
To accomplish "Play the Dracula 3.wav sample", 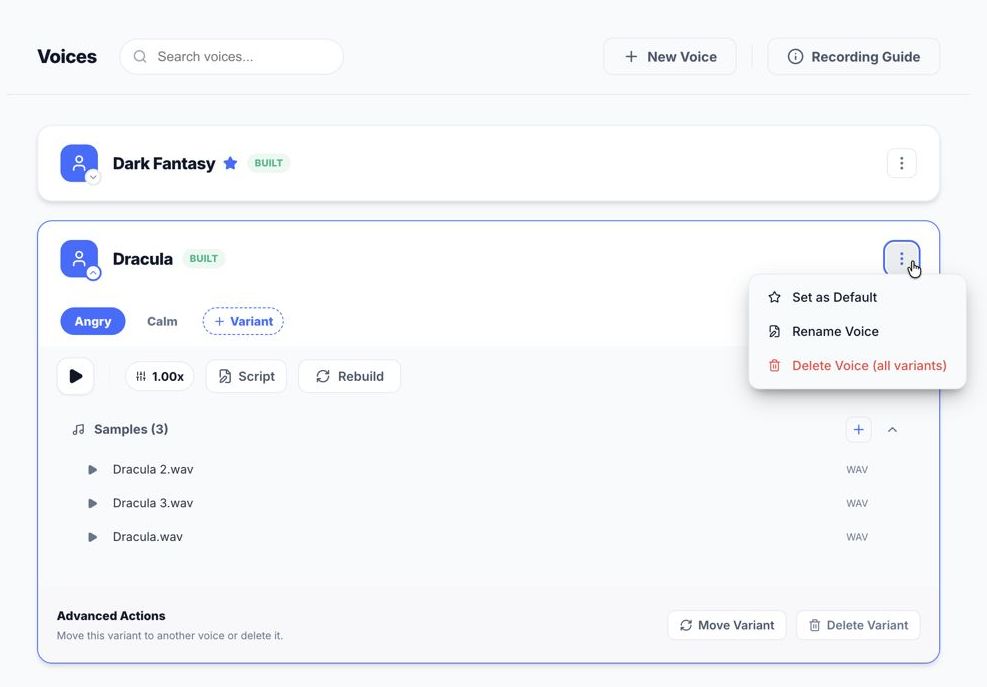I will 91,503.
